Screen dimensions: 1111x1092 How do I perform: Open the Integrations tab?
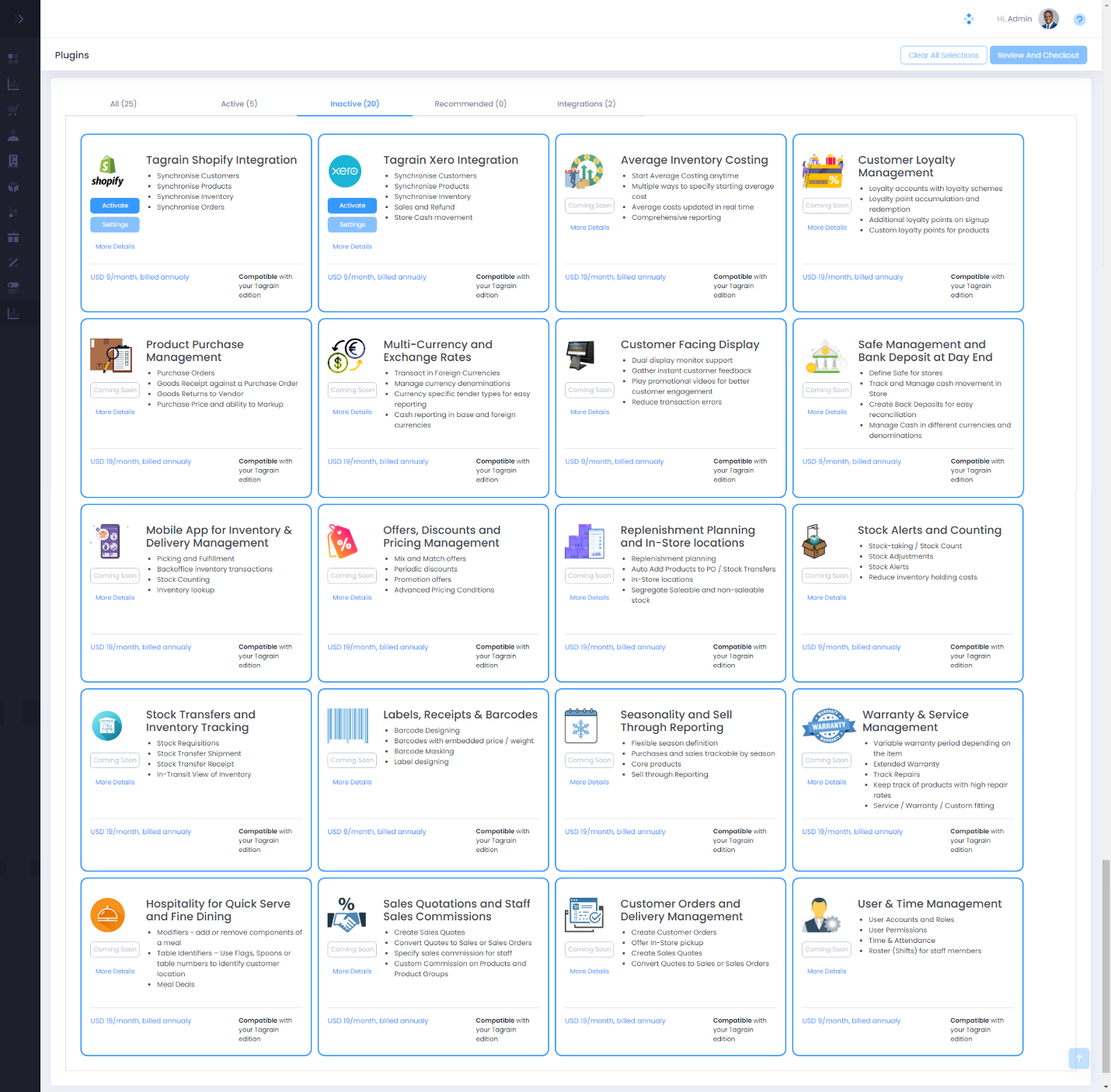[586, 103]
